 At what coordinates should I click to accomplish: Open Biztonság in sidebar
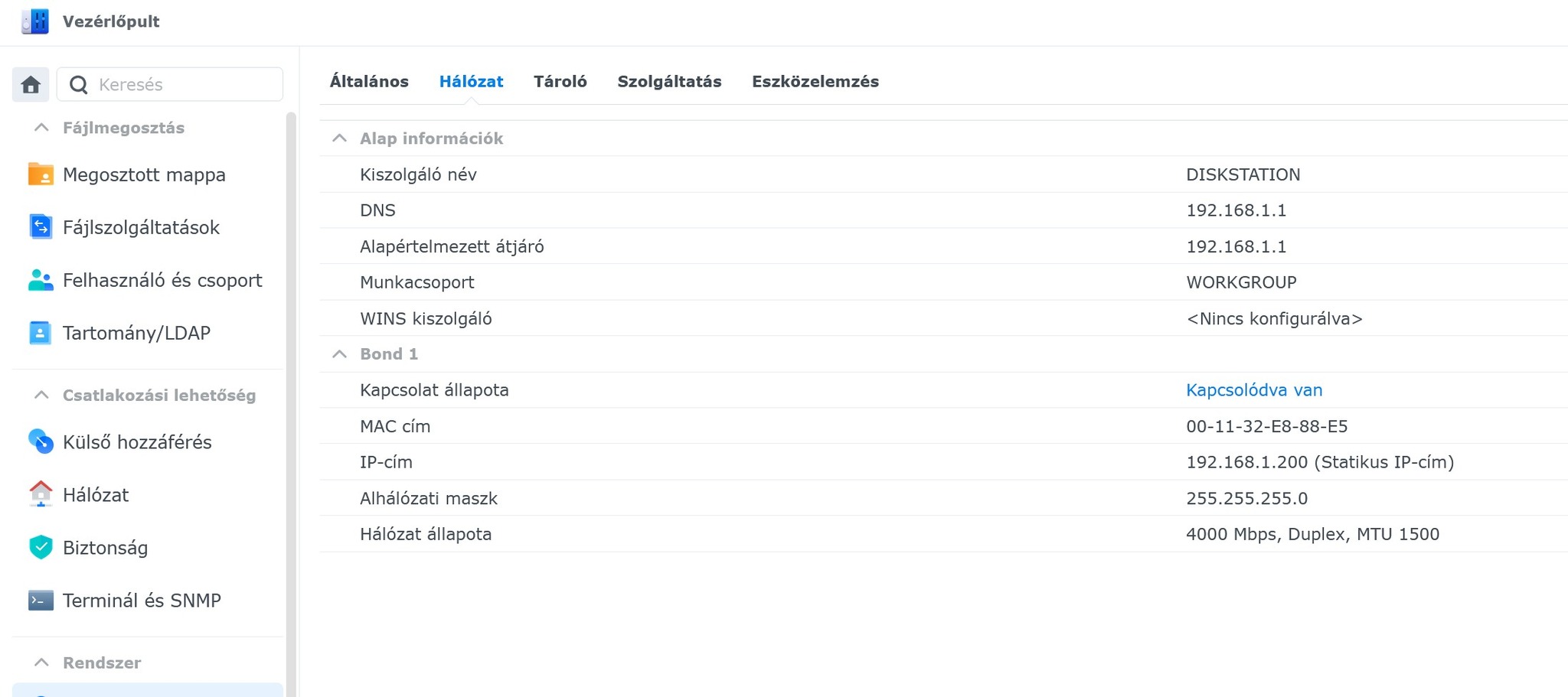click(105, 548)
